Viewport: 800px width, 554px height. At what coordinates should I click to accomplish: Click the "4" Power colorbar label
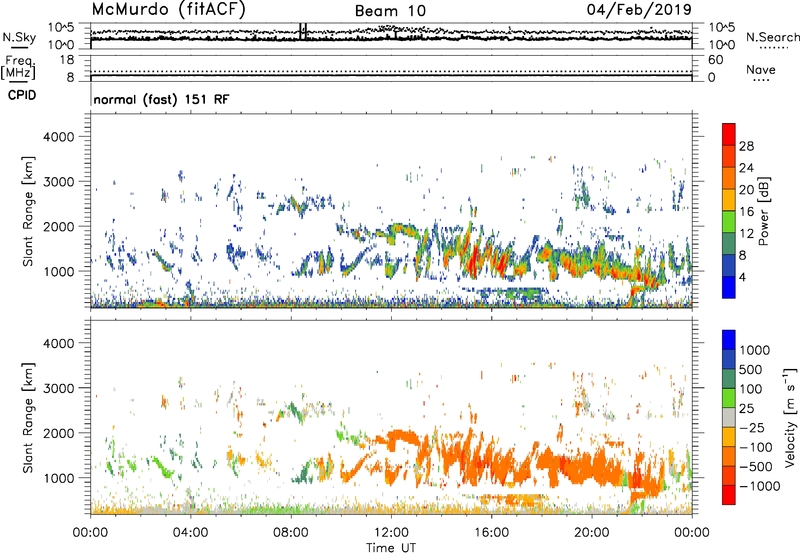[742, 276]
